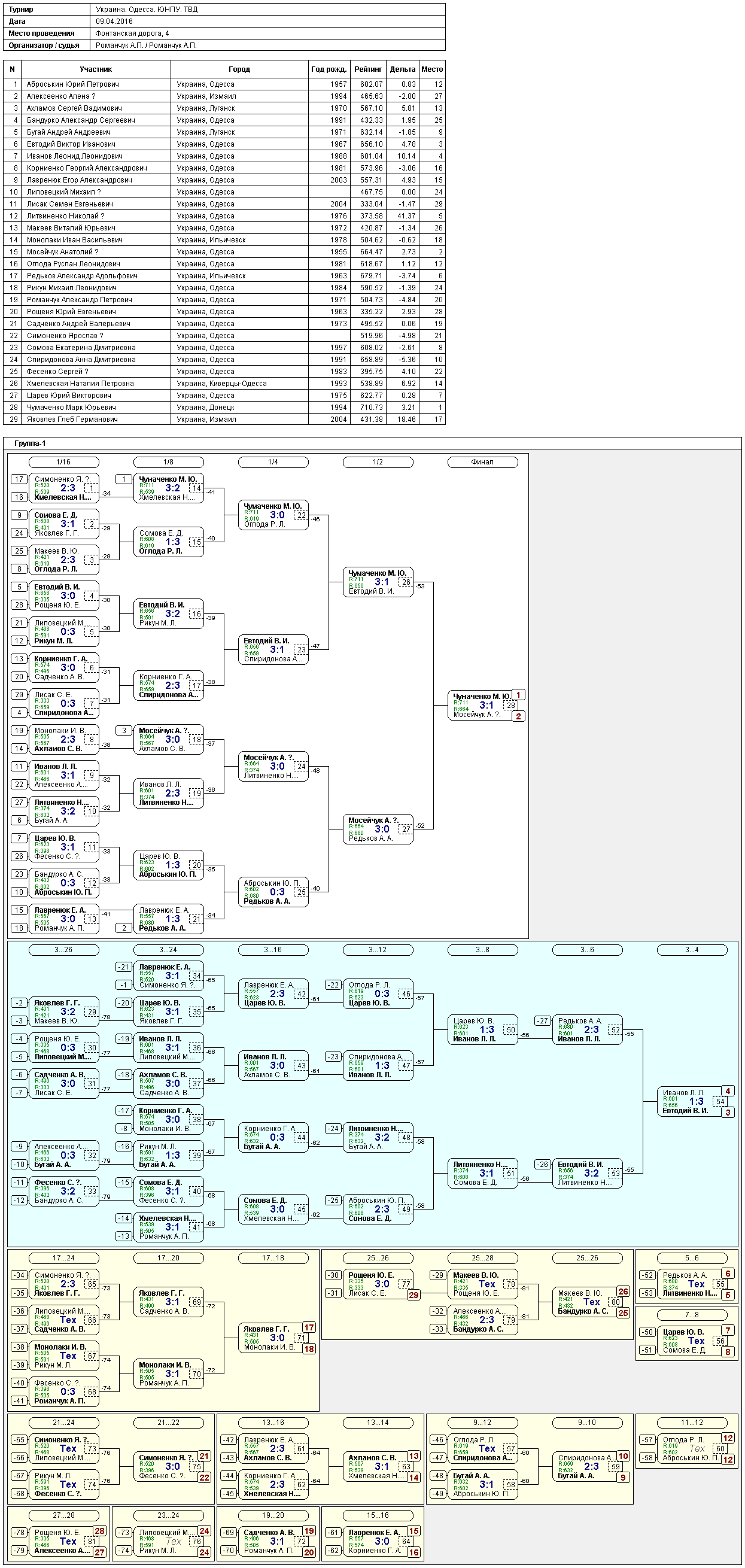
Task: Open semifinal match Чумаченко versus Евтодий
Action: click(x=378, y=582)
